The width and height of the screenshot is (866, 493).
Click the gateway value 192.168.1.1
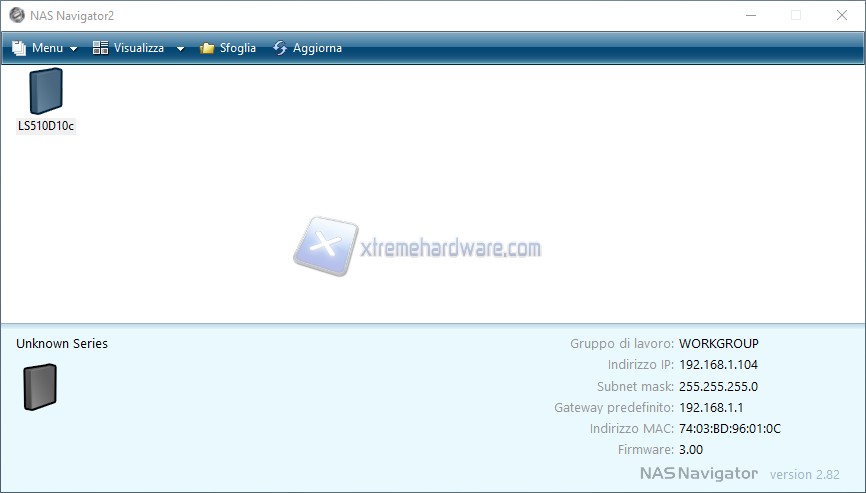point(711,407)
